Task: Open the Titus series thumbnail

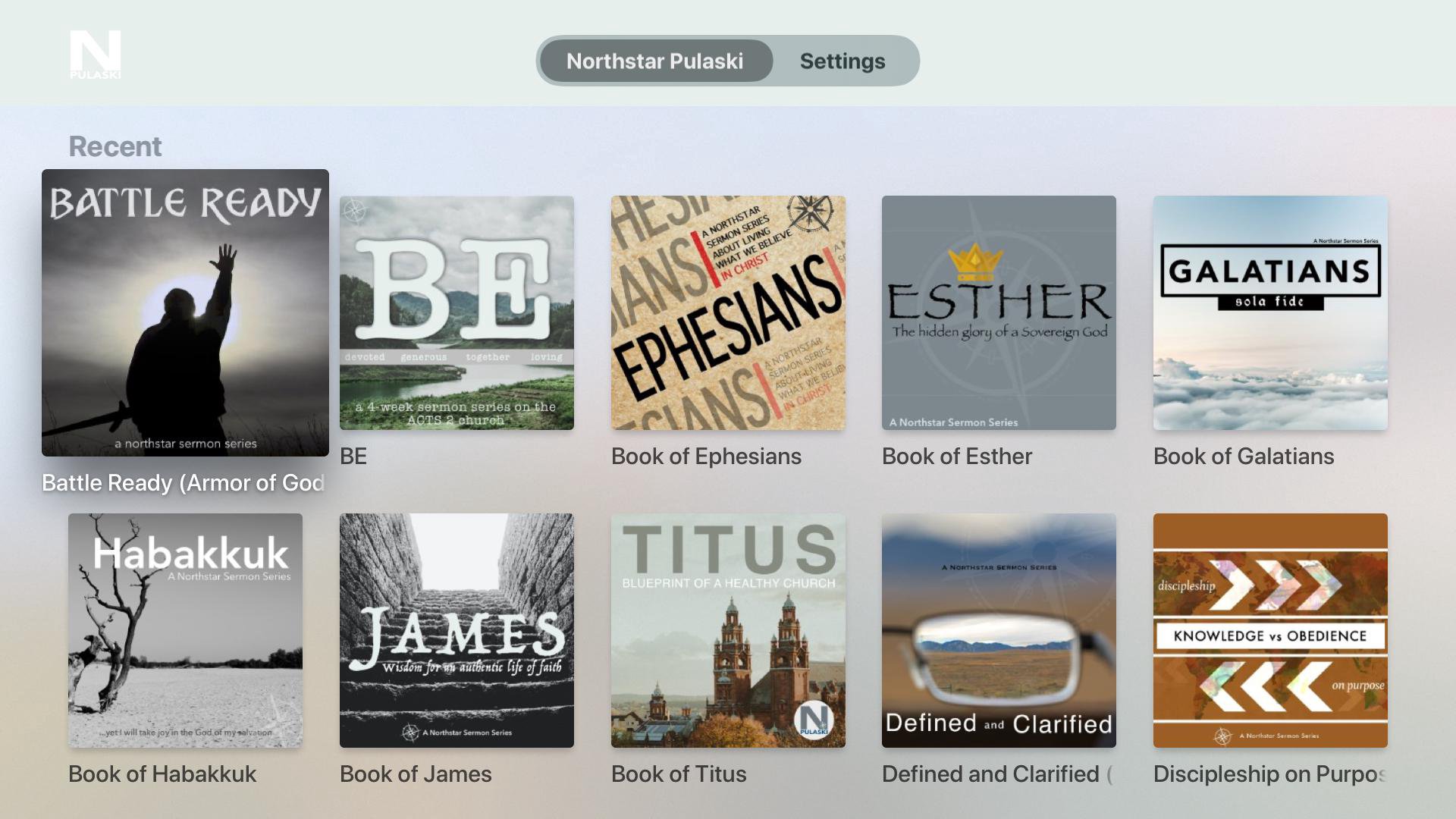Action: click(728, 630)
